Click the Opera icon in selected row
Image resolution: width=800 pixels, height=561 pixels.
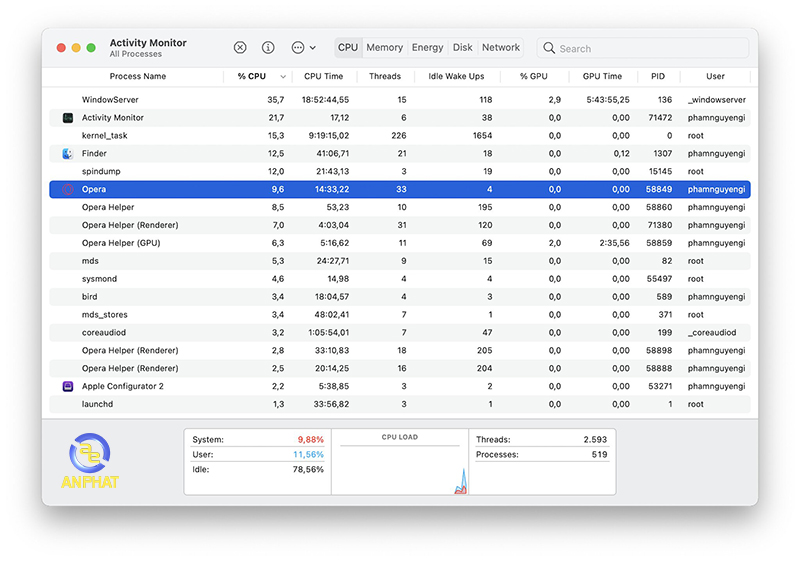pos(67,189)
